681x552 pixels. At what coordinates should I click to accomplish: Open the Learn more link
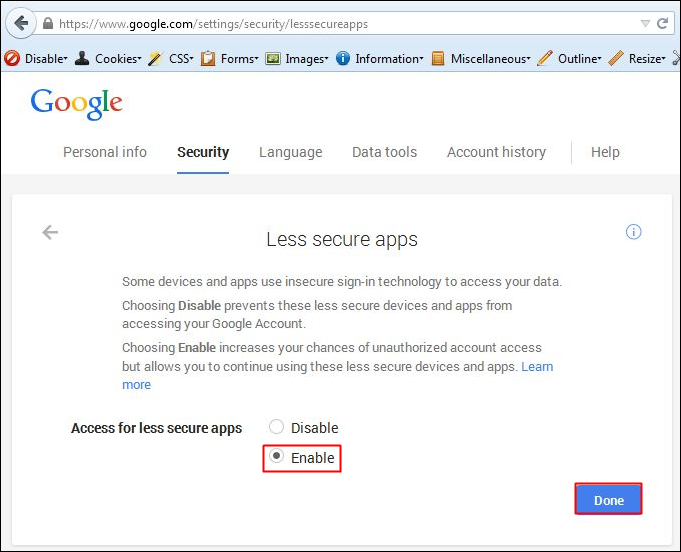[537, 367]
